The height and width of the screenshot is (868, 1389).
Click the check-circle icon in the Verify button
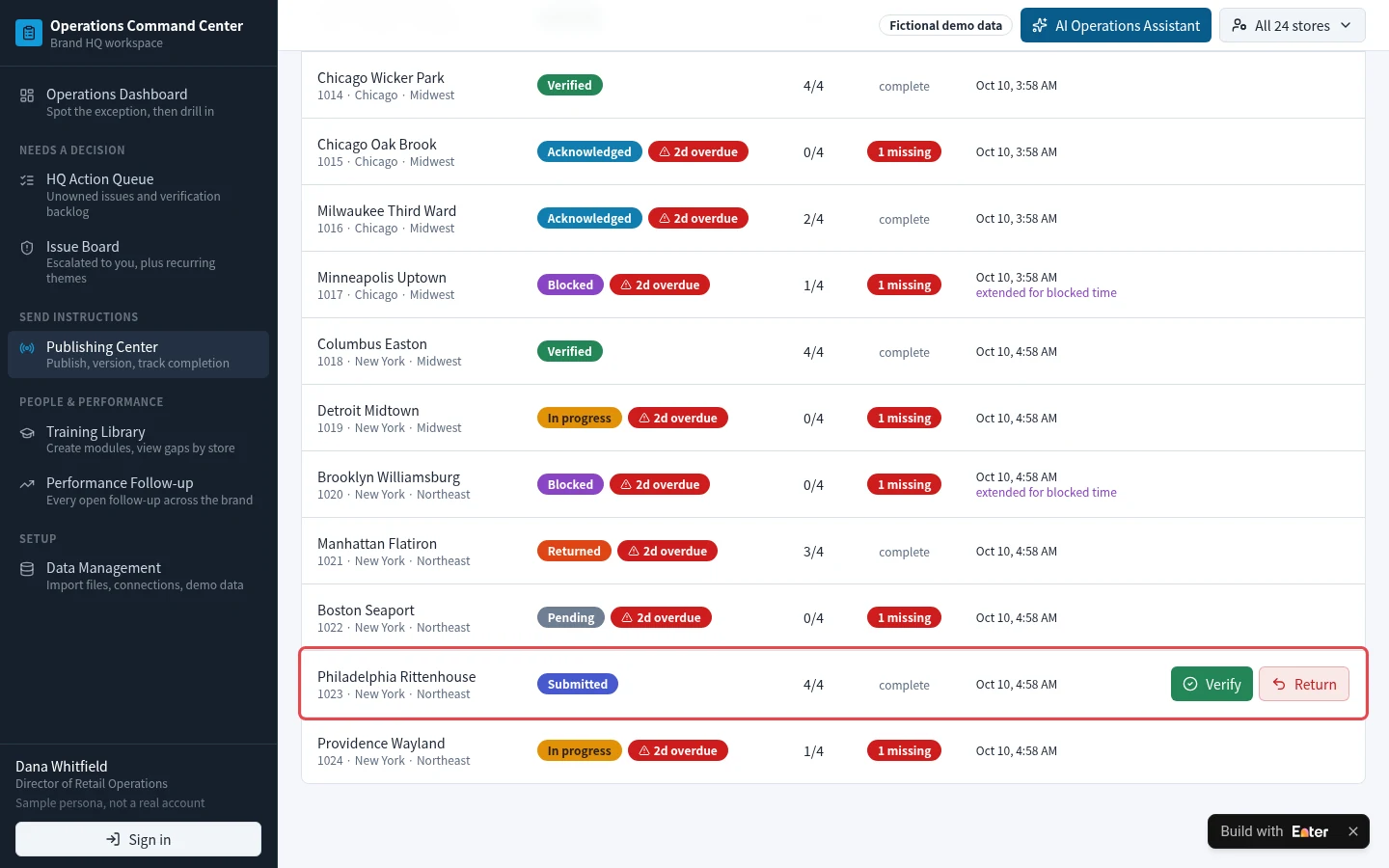(x=1190, y=684)
